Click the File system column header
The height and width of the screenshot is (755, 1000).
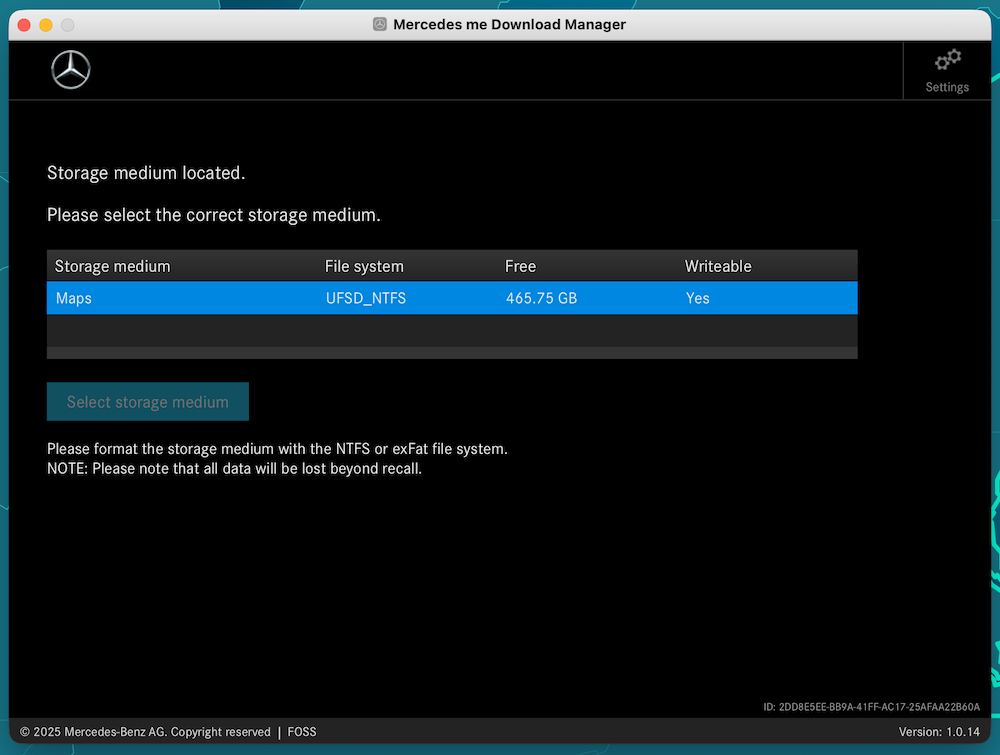coord(364,266)
